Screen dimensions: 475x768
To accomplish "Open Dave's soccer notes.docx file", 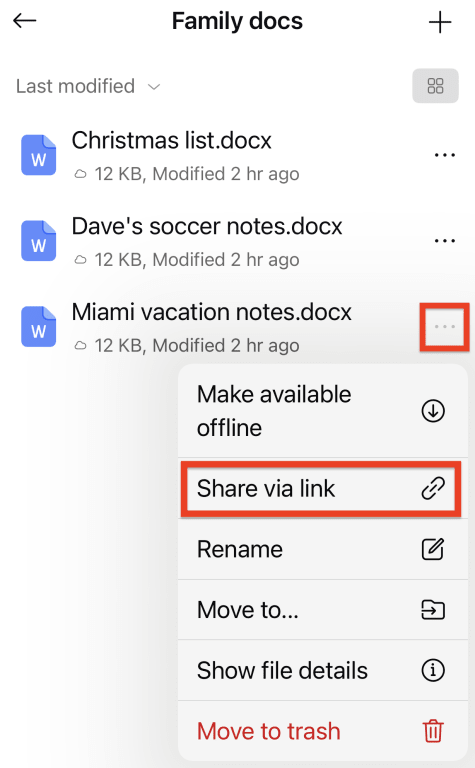I will point(207,226).
